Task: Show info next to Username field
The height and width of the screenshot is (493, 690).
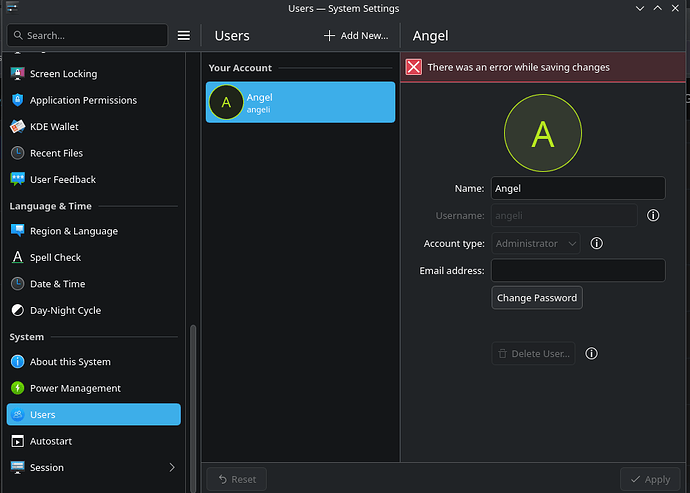Action: pos(653,215)
